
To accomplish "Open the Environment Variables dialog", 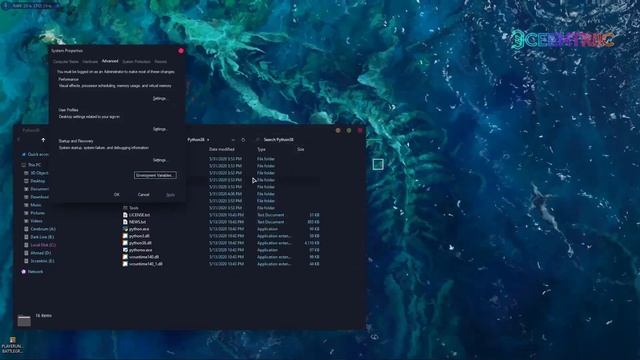I will tap(155, 175).
